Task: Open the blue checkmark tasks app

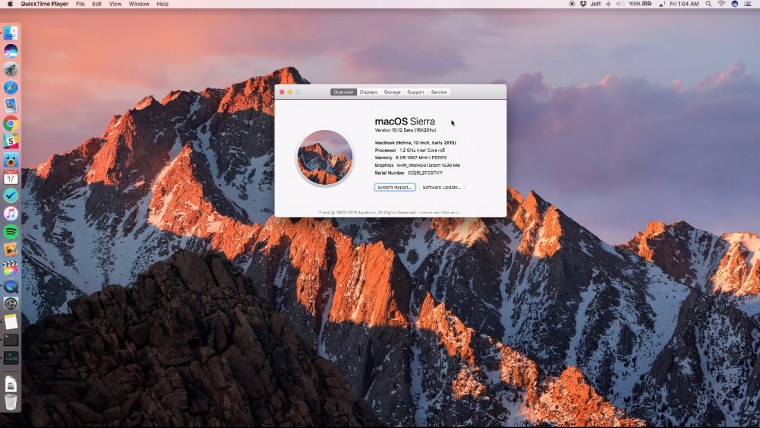Action: coord(11,195)
